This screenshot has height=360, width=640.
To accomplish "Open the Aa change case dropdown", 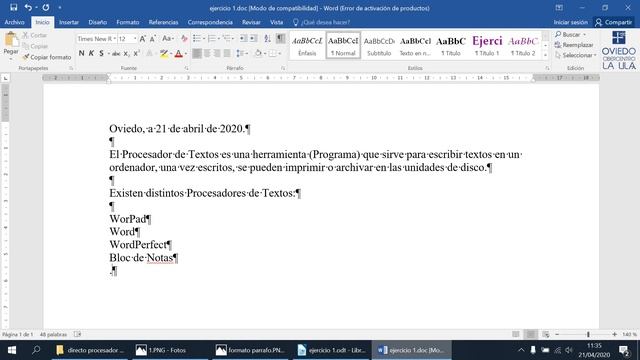I will point(168,39).
